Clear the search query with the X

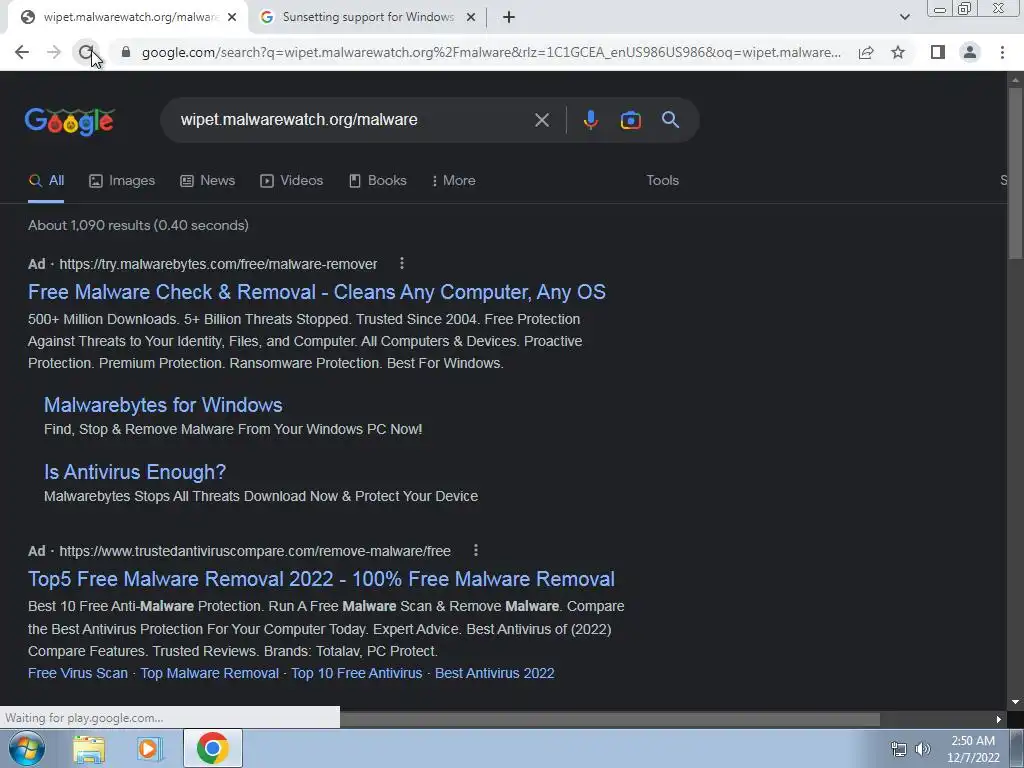click(x=541, y=120)
